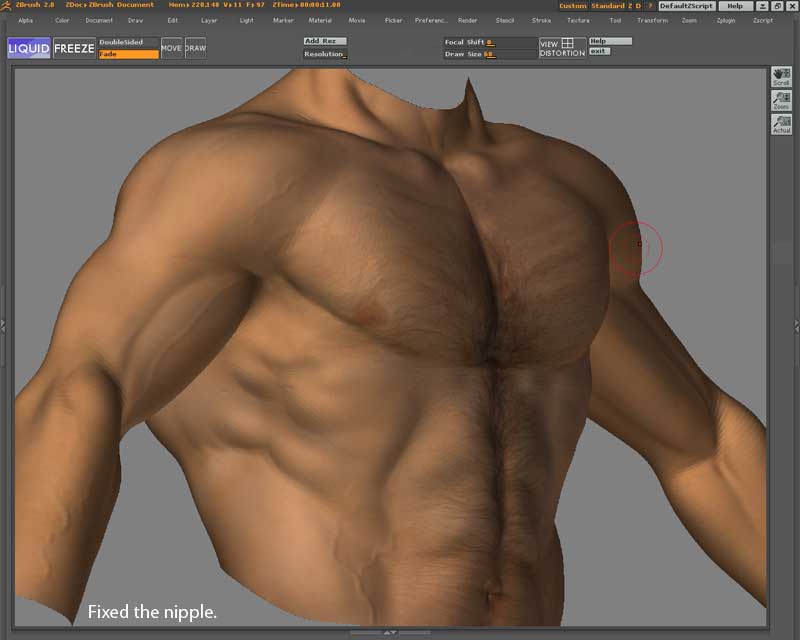Click the red brush cursor on the shoulder
Image resolution: width=800 pixels, height=640 pixels.
tap(636, 249)
